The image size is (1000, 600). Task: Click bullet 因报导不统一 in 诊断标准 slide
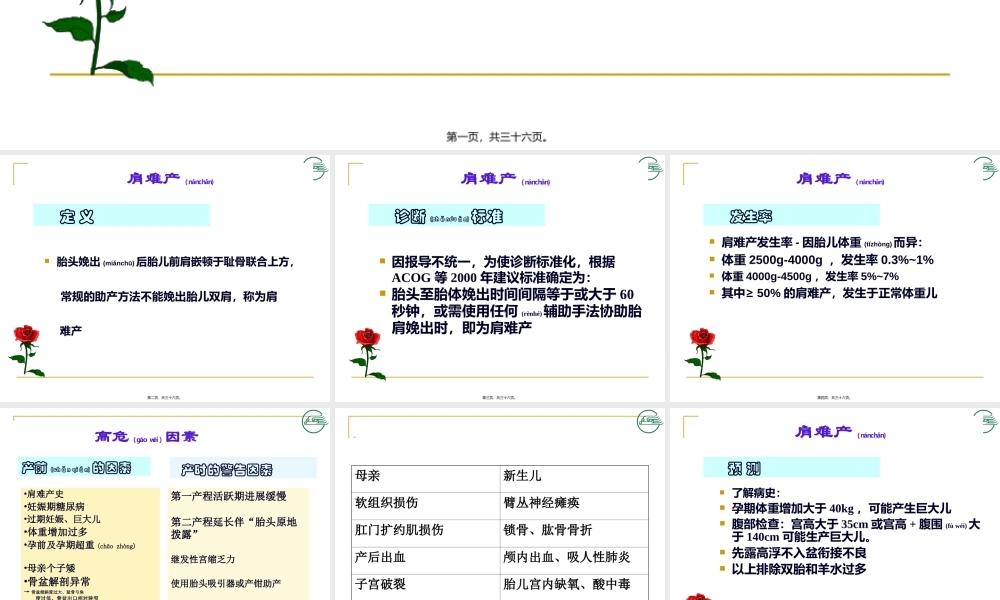(x=503, y=270)
